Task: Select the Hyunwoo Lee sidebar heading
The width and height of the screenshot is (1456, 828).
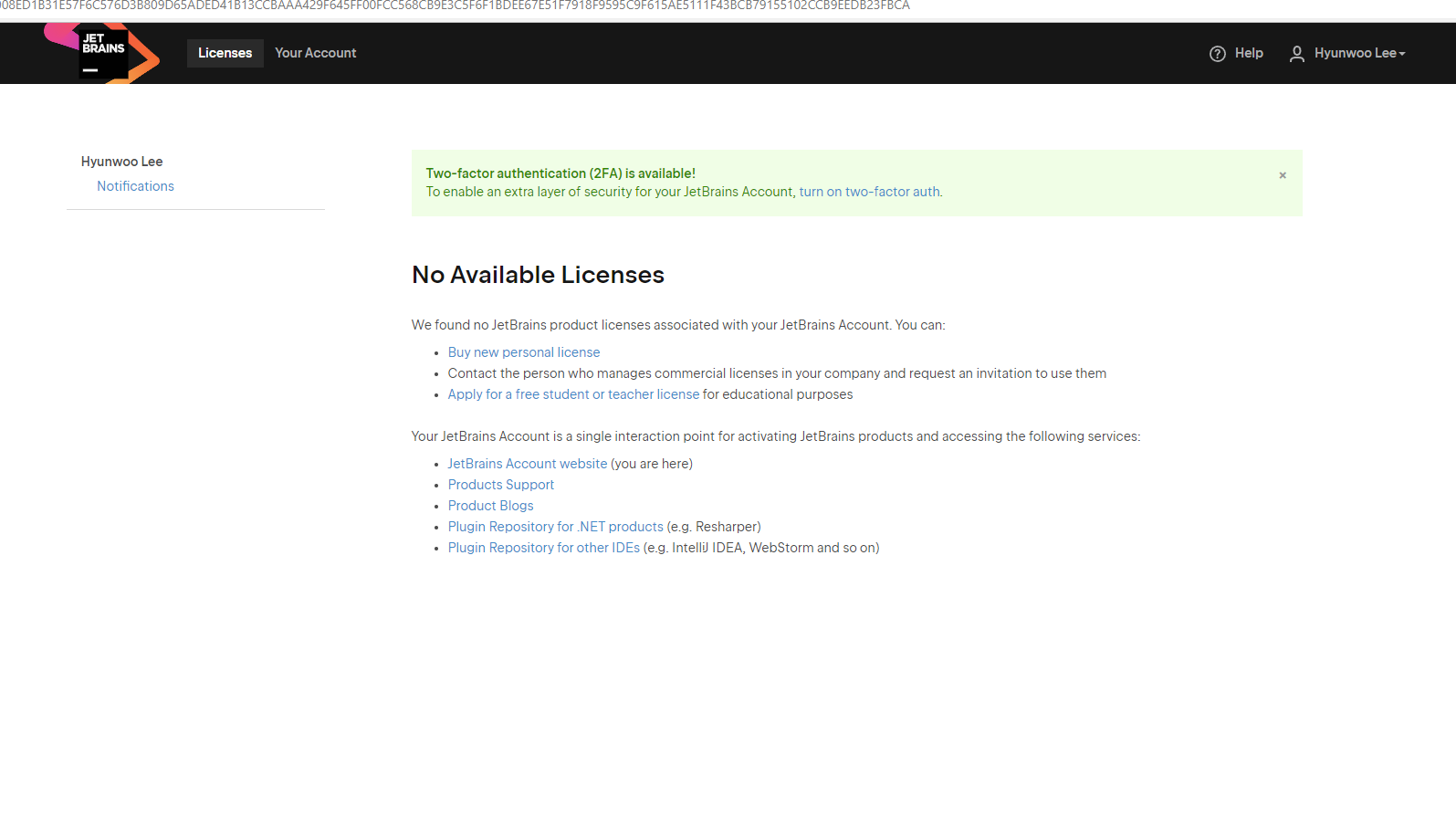Action: click(x=122, y=162)
